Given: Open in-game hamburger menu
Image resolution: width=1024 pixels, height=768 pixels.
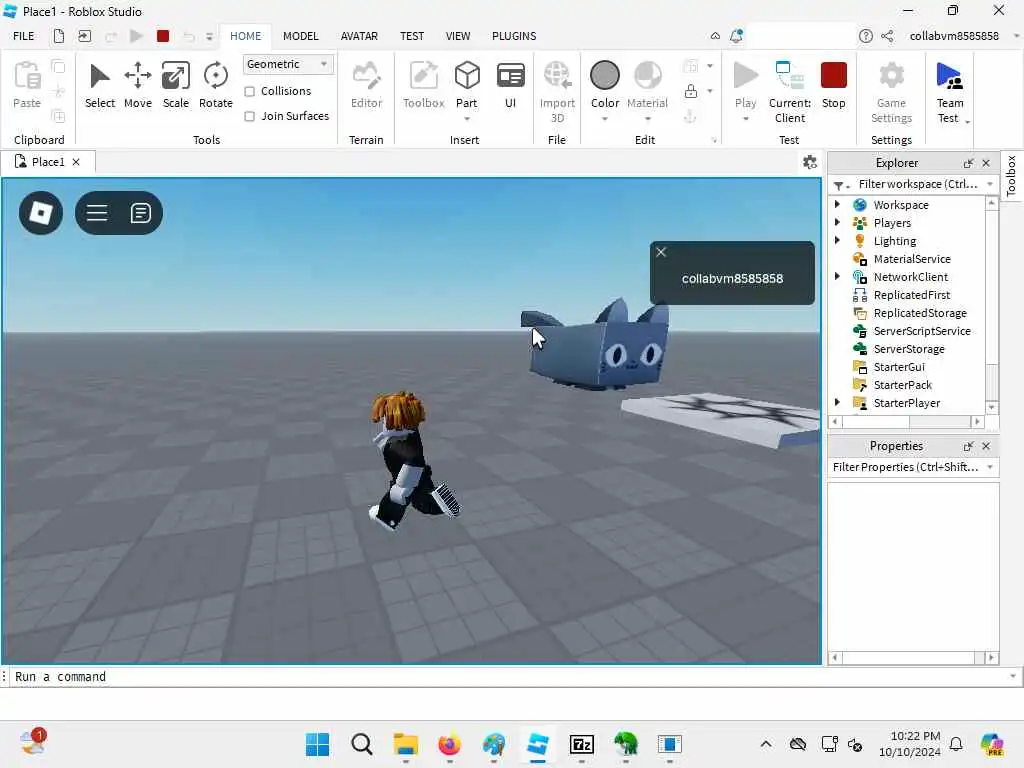Looking at the screenshot, I should pos(97,213).
